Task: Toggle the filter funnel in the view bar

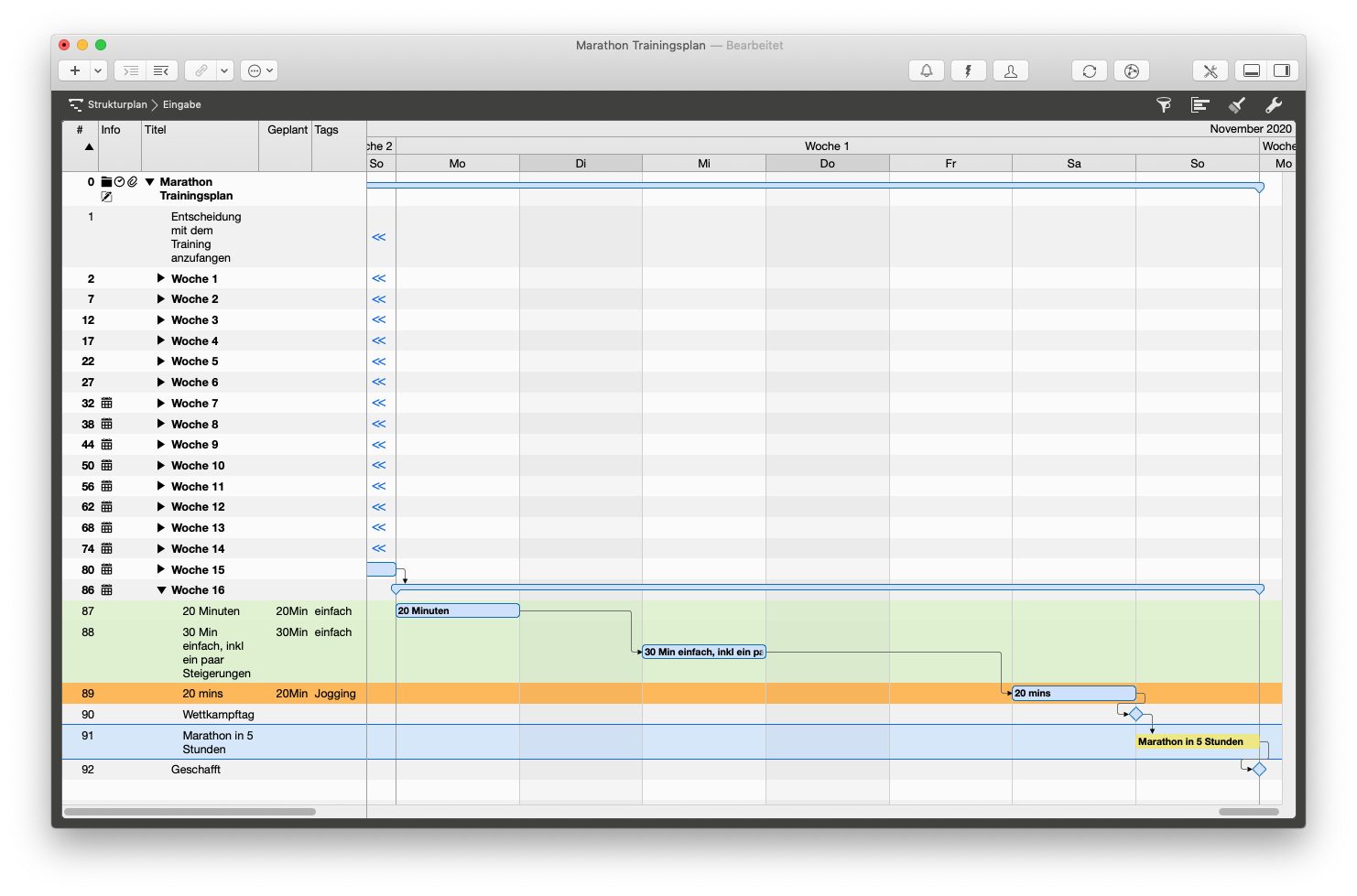Action: 1164,105
